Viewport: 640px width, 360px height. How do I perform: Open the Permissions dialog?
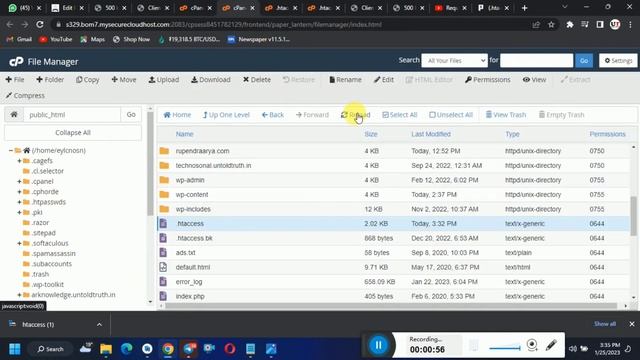(x=487, y=80)
